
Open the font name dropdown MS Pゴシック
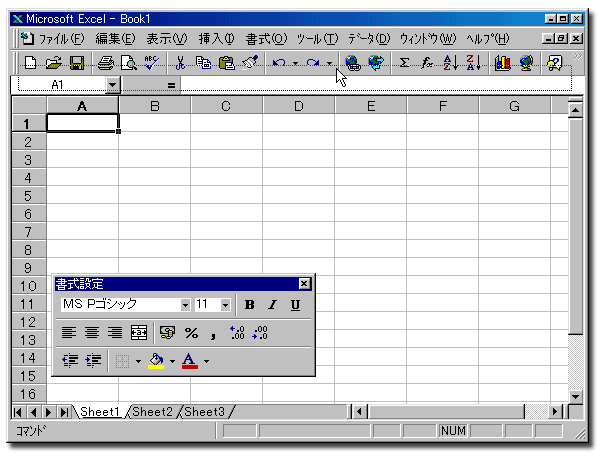tap(185, 305)
